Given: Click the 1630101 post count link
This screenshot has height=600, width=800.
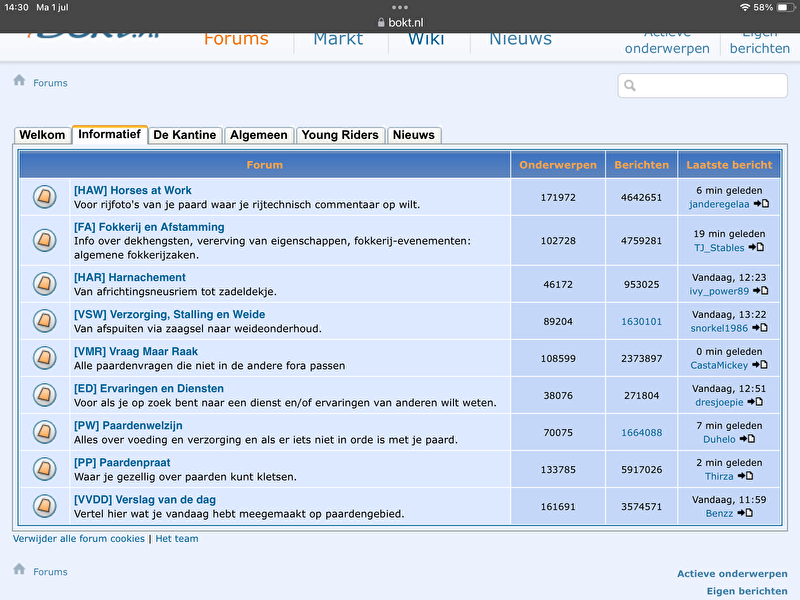Looking at the screenshot, I should point(641,321).
